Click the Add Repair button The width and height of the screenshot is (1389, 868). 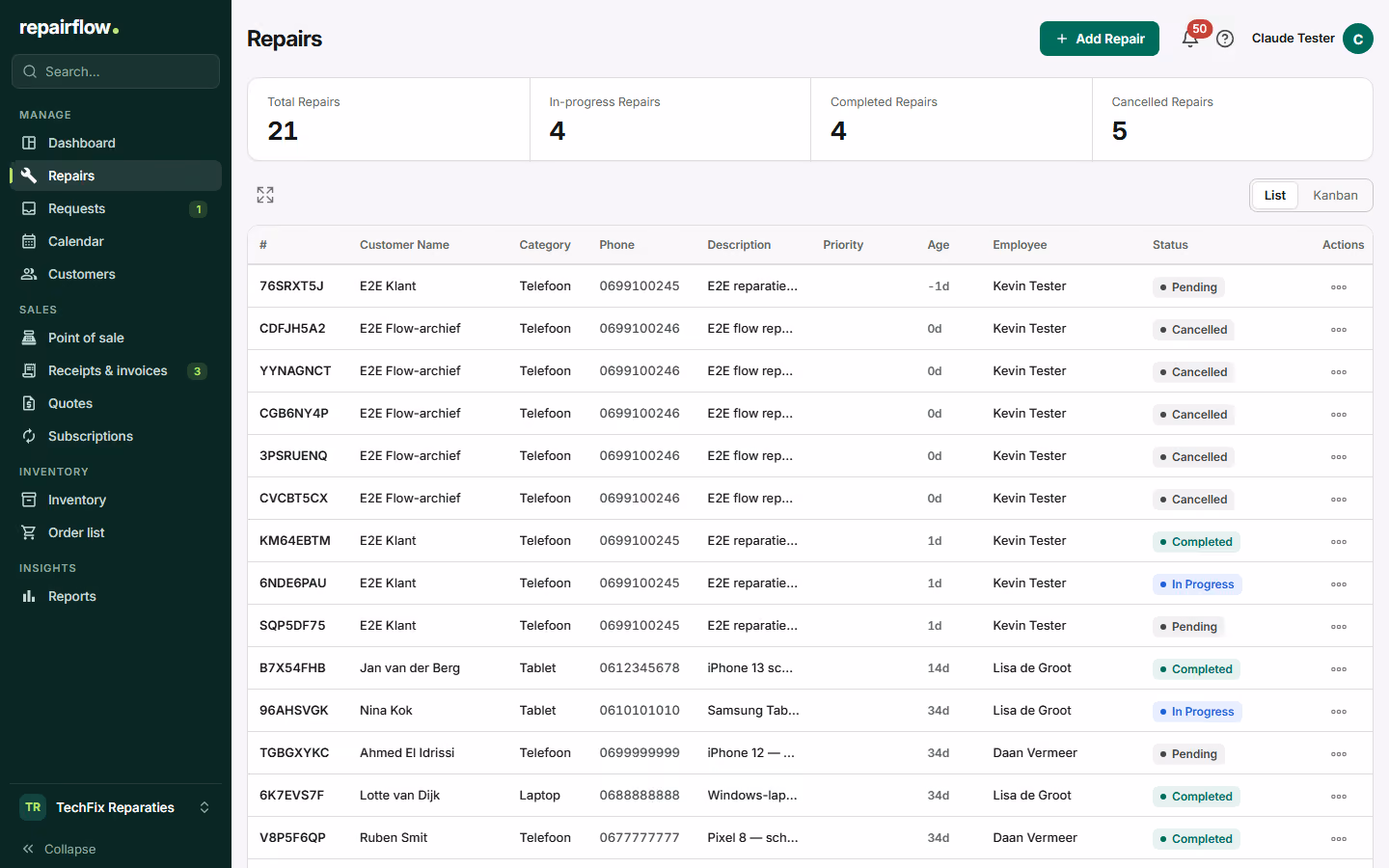1100,39
